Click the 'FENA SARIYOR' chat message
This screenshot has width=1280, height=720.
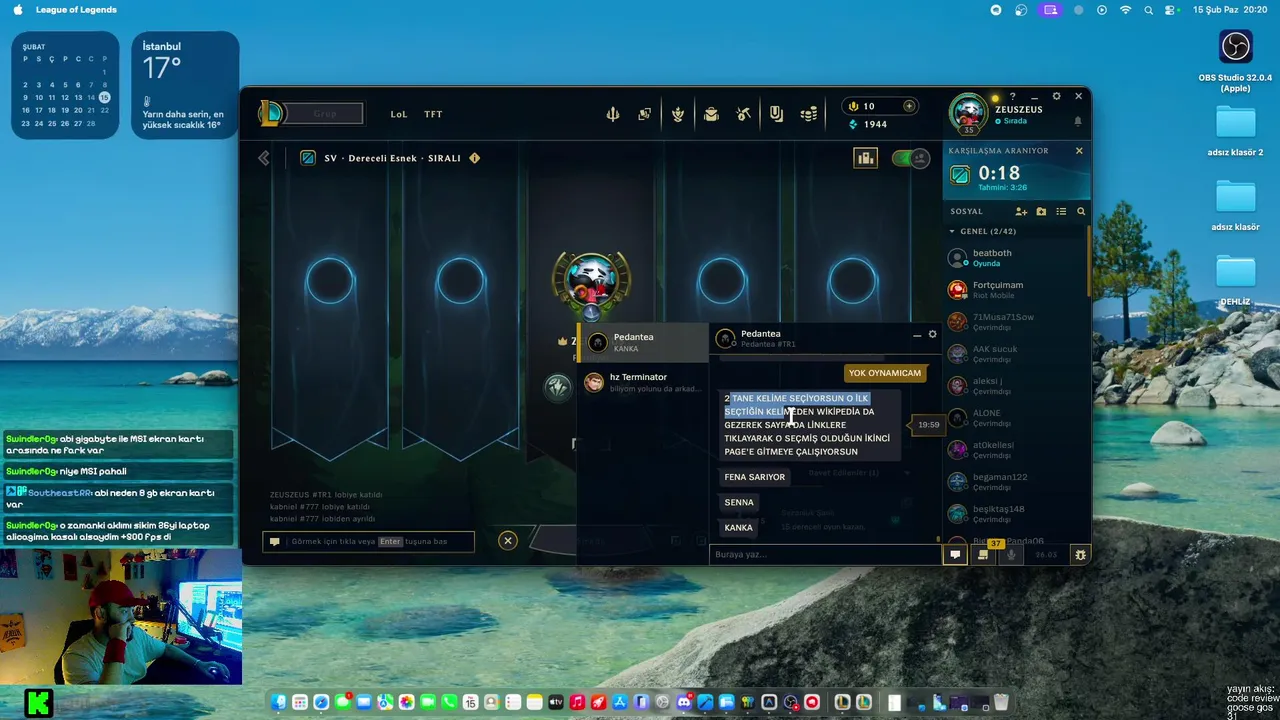(755, 477)
